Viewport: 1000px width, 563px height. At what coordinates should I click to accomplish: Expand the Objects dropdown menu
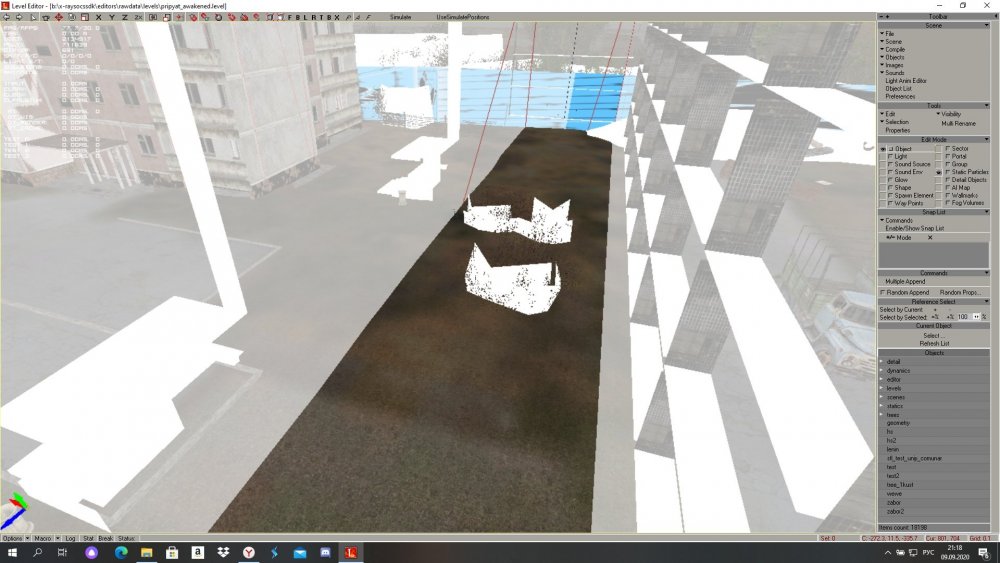(x=894, y=57)
